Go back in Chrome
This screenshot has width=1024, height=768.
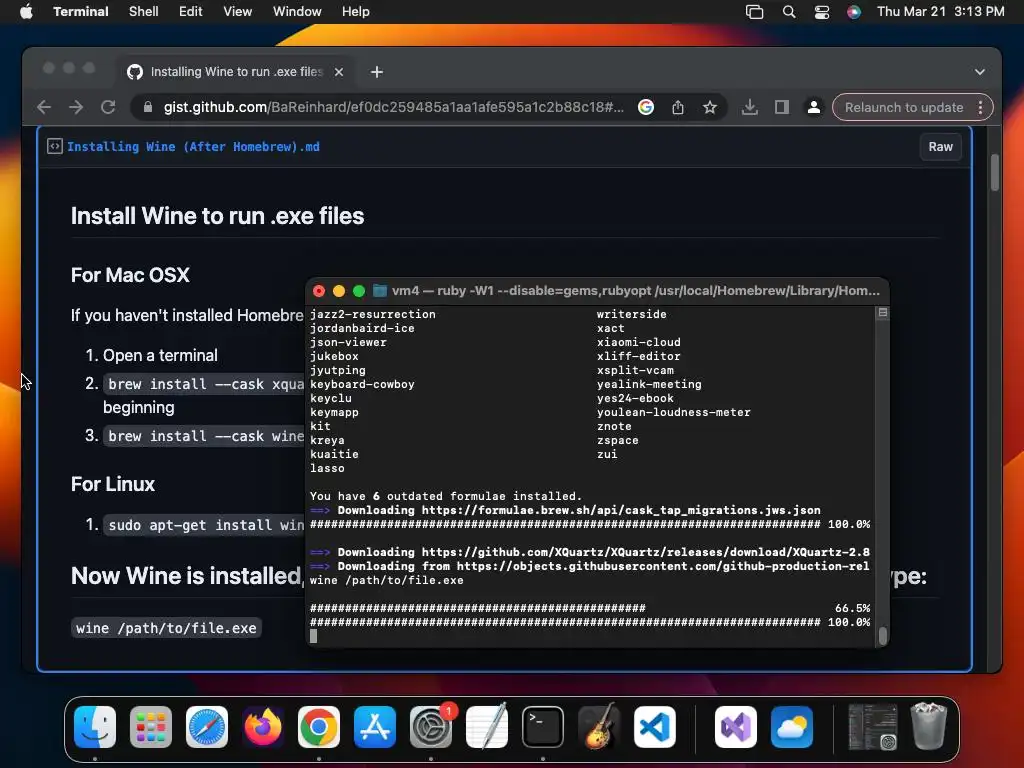tap(44, 107)
